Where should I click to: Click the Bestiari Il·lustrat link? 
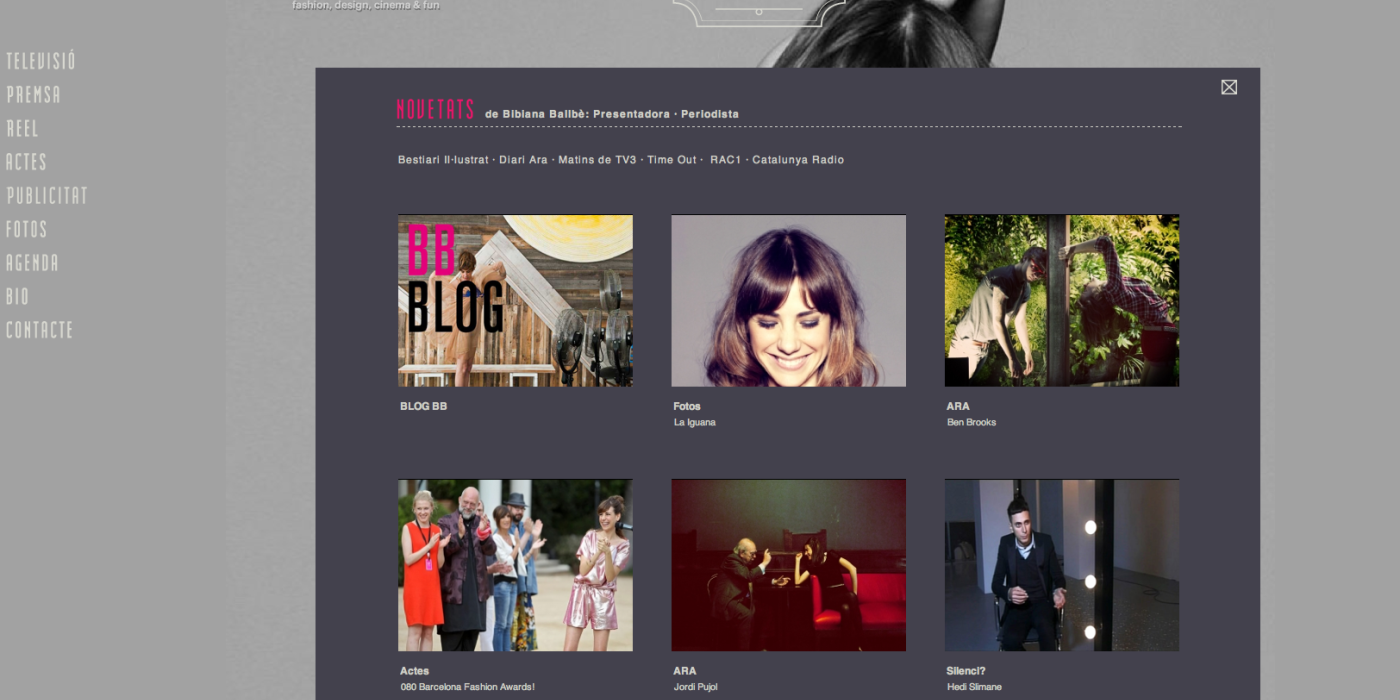443,160
